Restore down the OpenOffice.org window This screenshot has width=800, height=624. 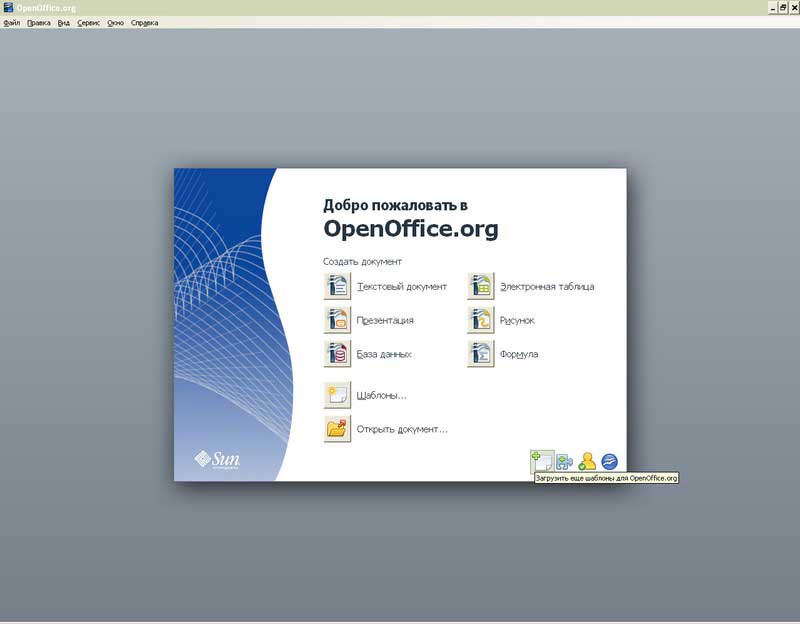pos(783,8)
